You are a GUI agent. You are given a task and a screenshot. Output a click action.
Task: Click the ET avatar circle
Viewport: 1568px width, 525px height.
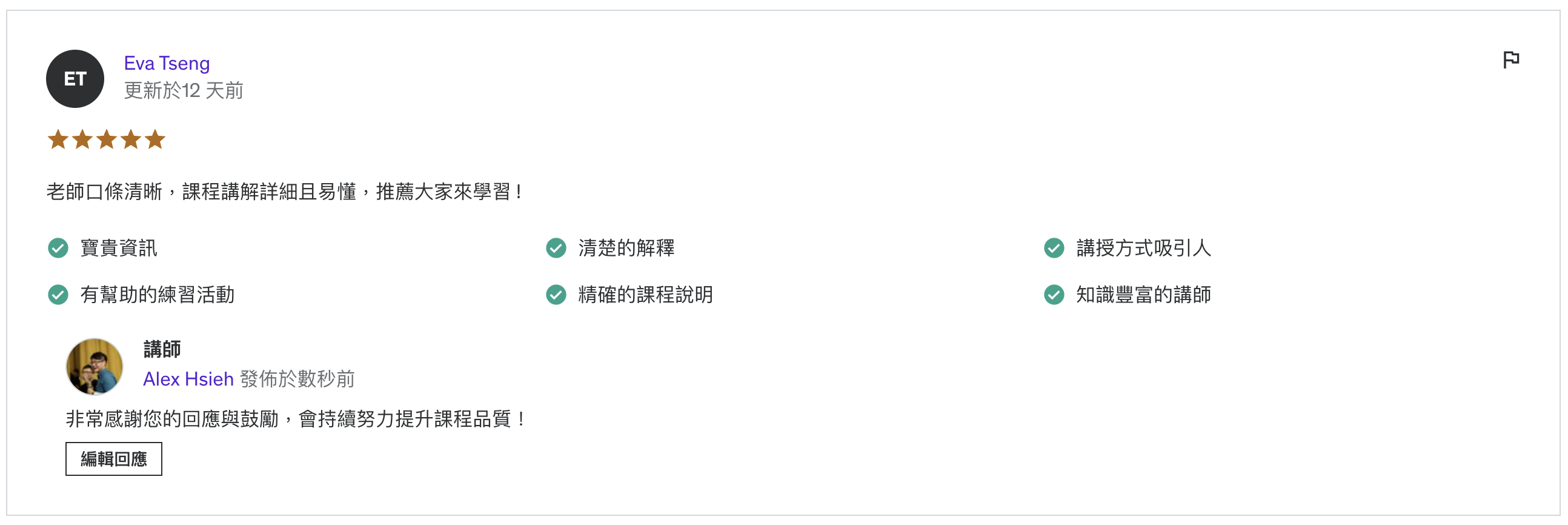pos(75,79)
